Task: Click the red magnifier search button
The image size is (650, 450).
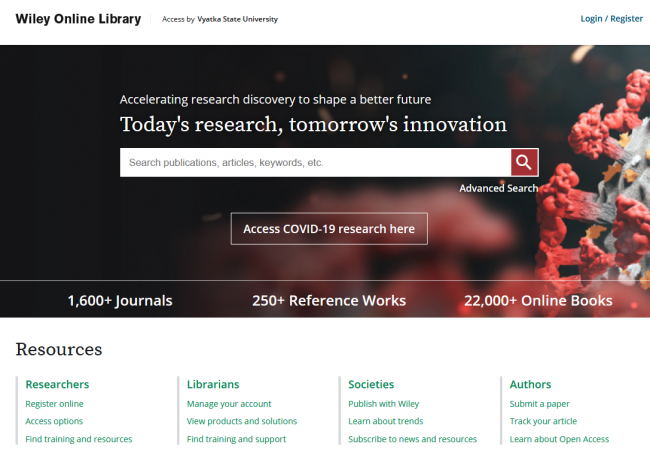Action: pyautogui.click(x=524, y=162)
